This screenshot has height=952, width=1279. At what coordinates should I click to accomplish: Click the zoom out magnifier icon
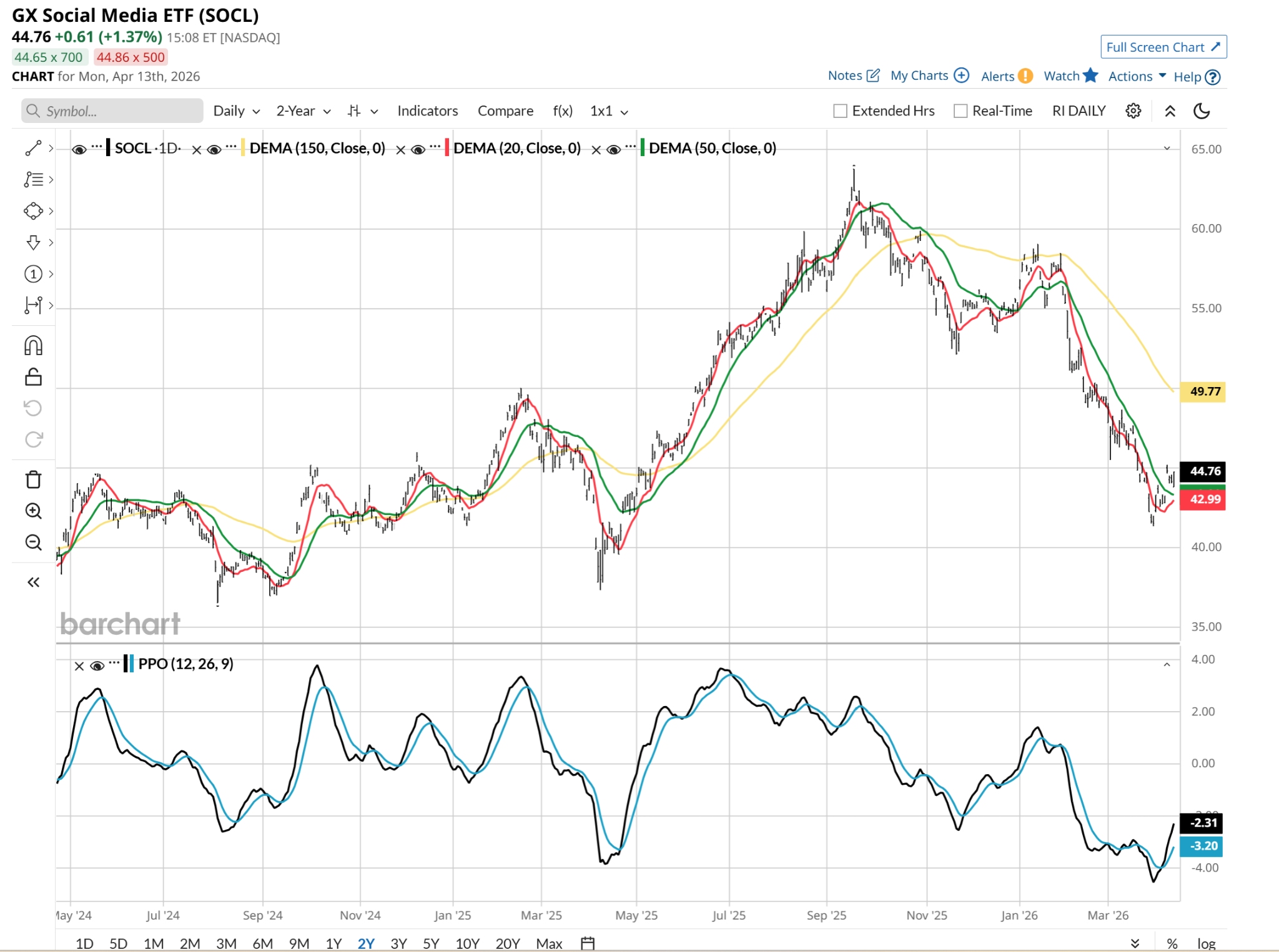tap(33, 542)
